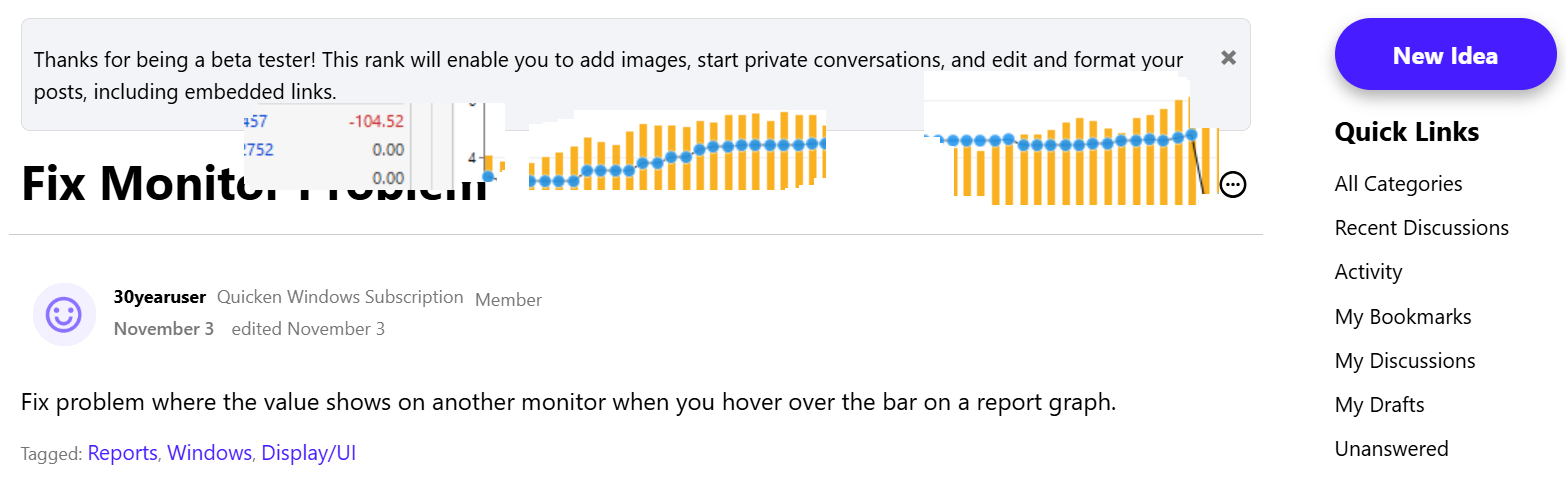Show Unanswered discussions quick link

point(1391,449)
